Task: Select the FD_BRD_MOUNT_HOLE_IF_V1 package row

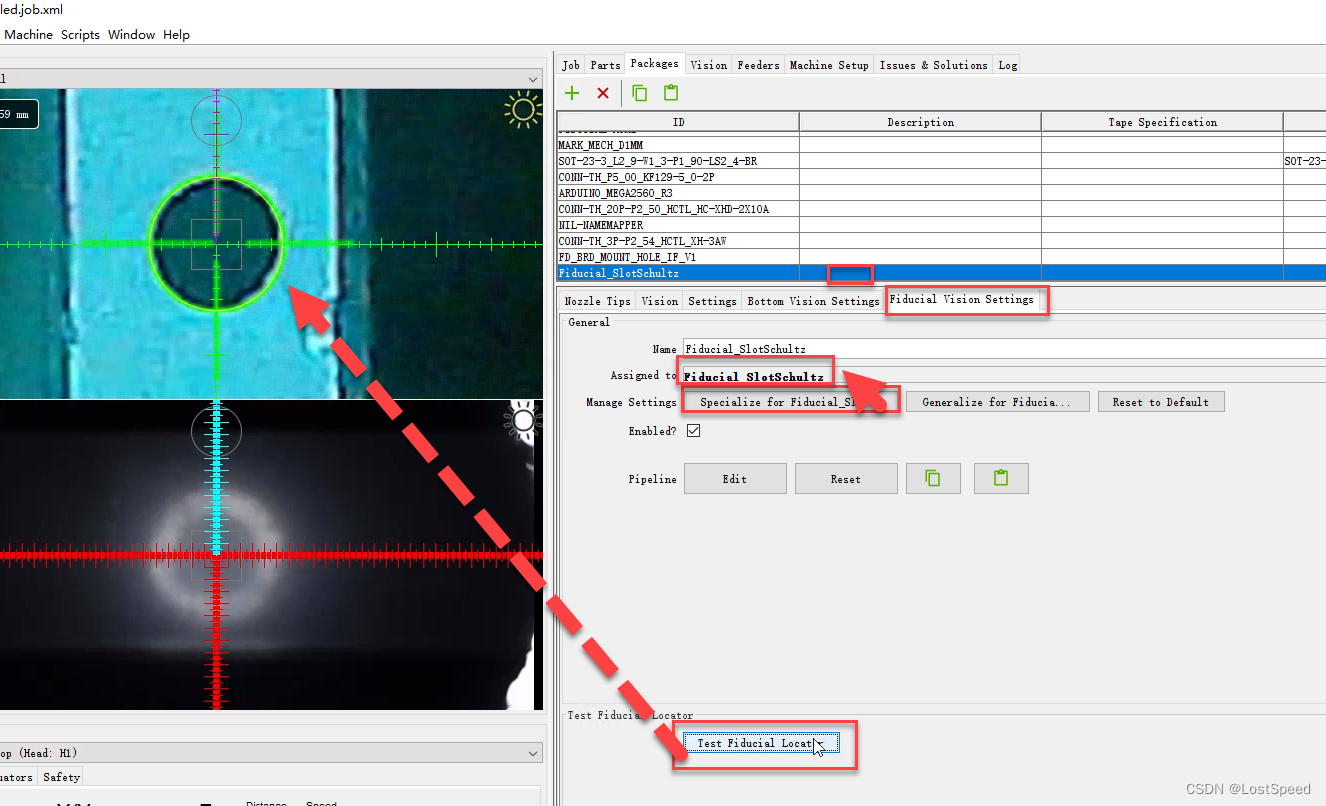Action: [941, 257]
